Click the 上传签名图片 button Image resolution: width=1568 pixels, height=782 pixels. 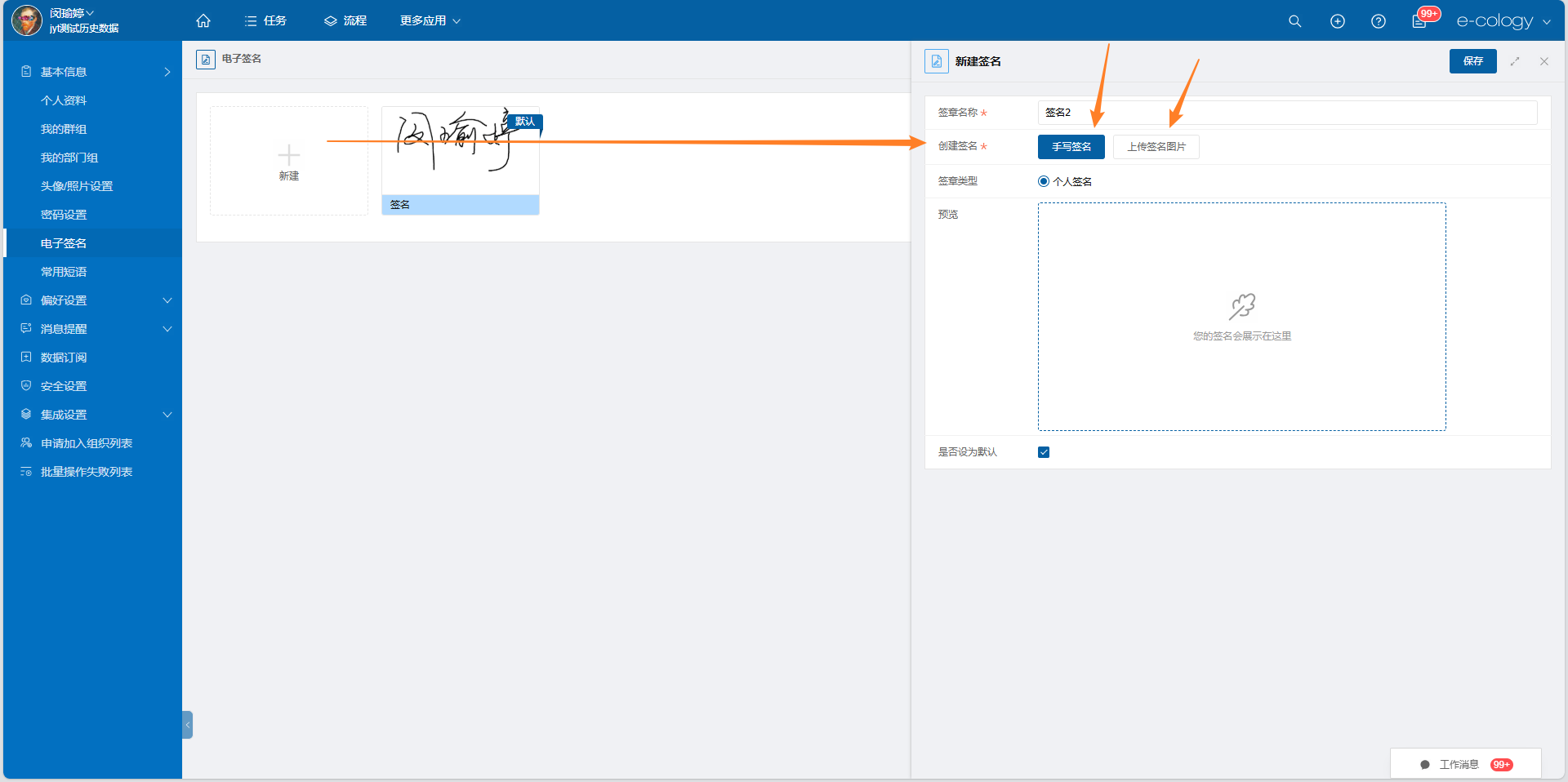pyautogui.click(x=1156, y=147)
